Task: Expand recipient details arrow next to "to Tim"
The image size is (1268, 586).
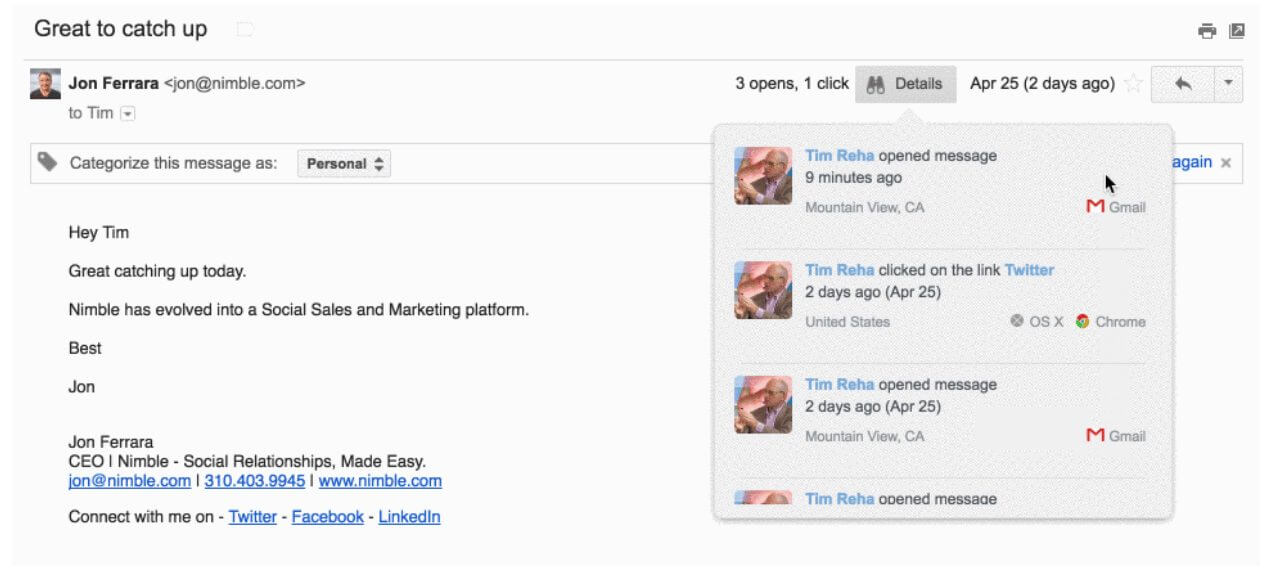Action: point(127,113)
